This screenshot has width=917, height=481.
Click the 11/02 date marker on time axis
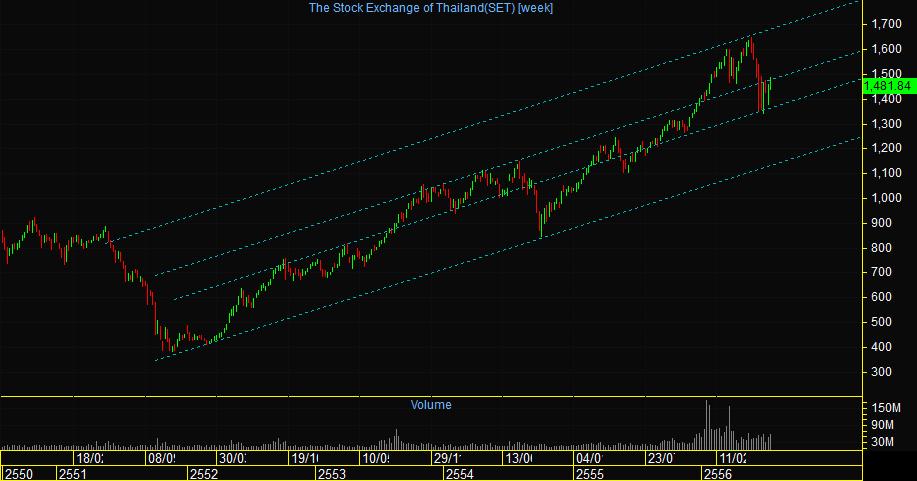tap(733, 458)
